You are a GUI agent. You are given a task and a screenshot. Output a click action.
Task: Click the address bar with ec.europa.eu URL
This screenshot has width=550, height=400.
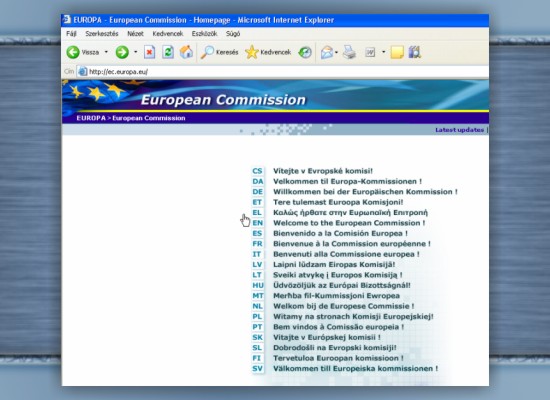point(282,72)
